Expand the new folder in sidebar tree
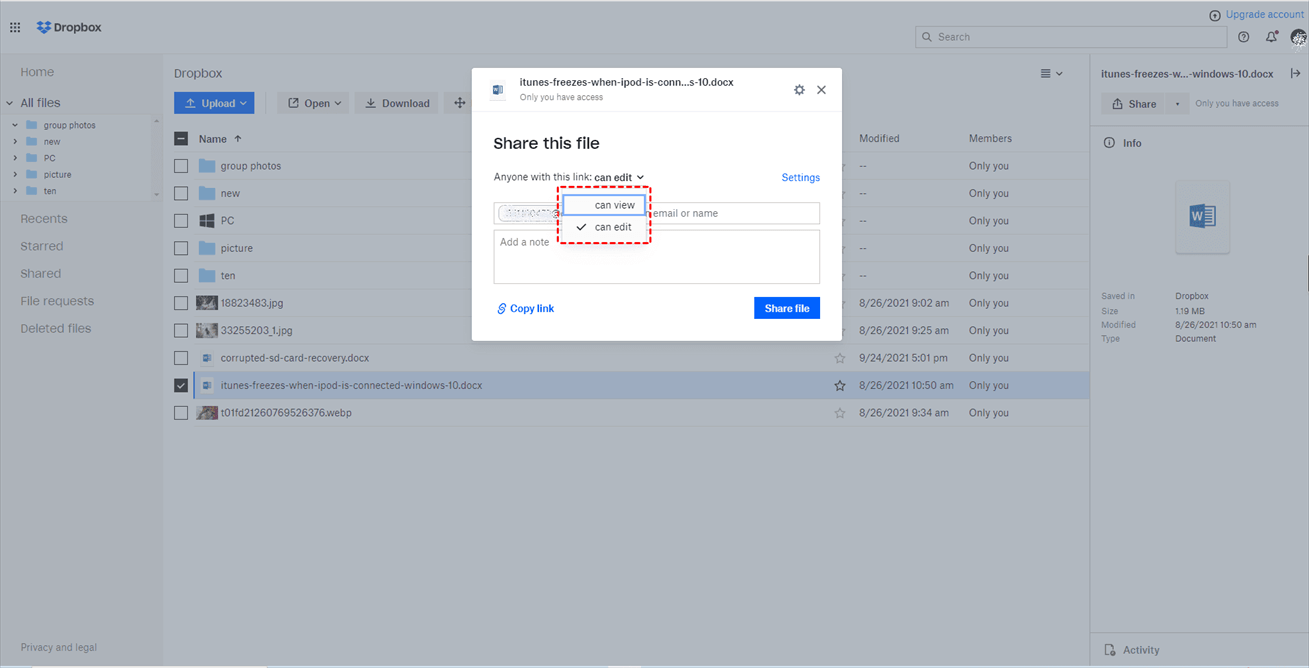1309x668 pixels. click(x=15, y=142)
